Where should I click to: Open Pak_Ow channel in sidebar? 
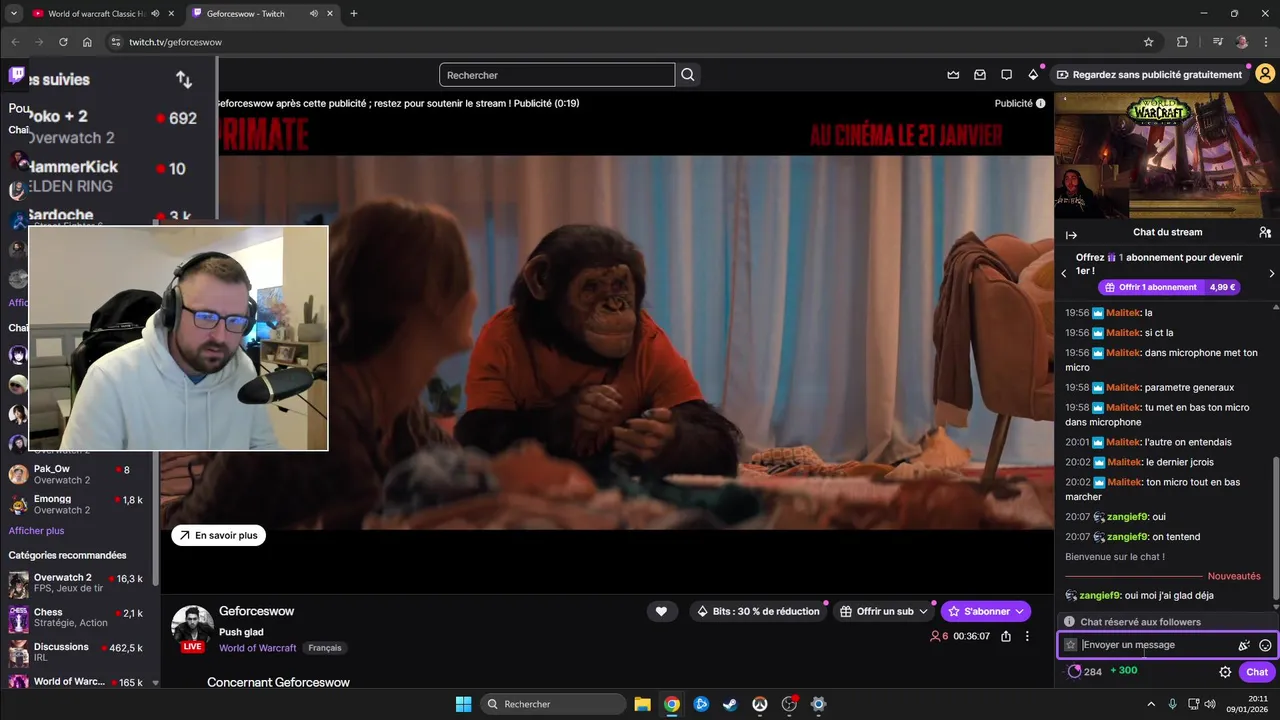point(76,475)
